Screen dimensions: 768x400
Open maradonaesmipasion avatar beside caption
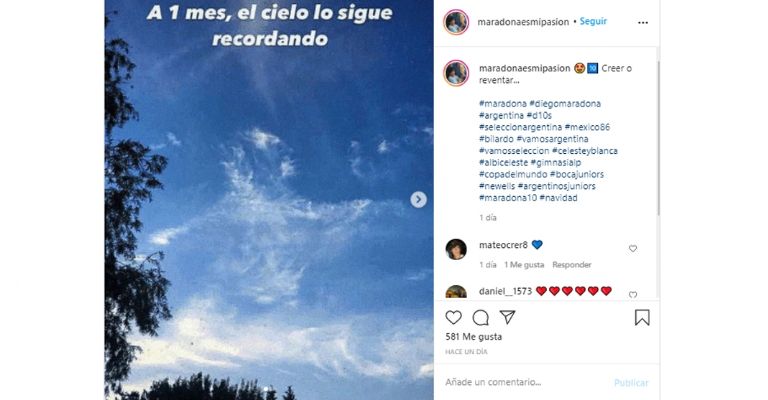(x=456, y=73)
